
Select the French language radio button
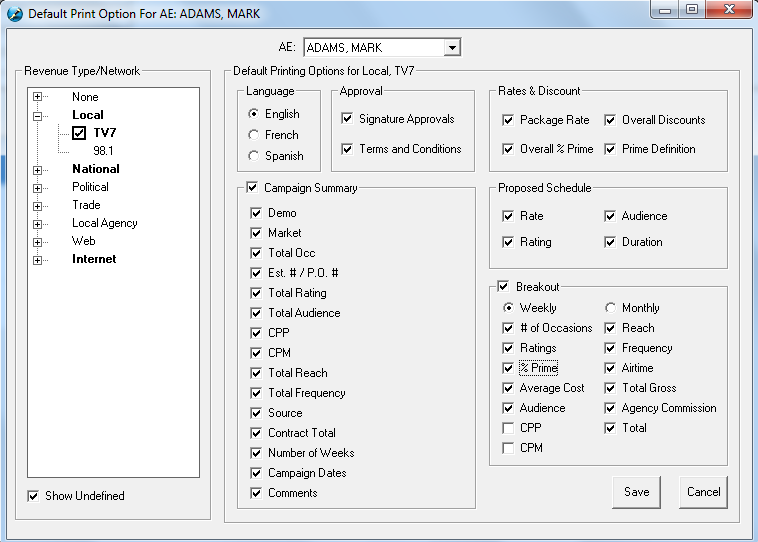(x=254, y=135)
